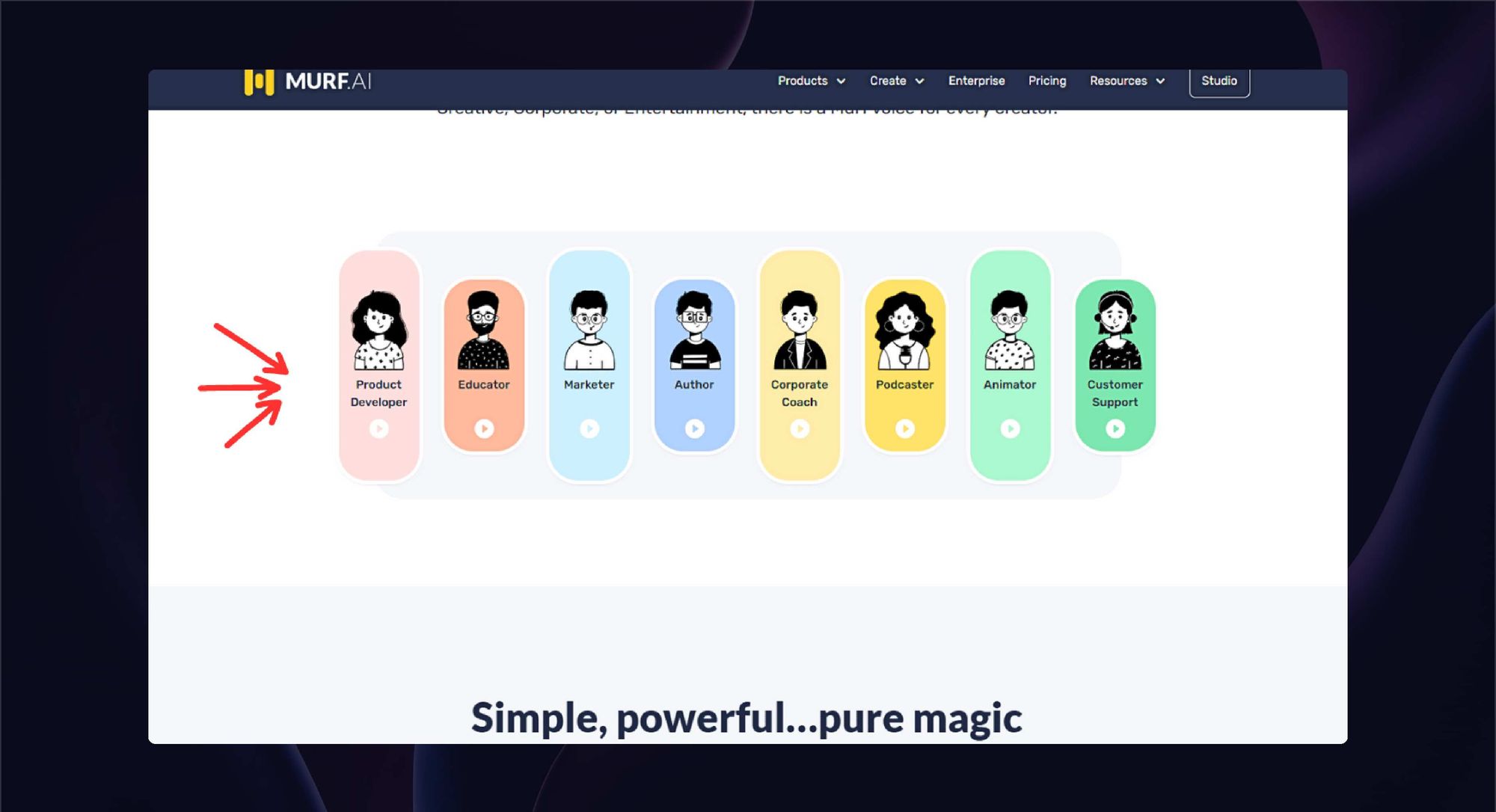1496x812 pixels.
Task: Click the Educator play button
Action: point(483,429)
